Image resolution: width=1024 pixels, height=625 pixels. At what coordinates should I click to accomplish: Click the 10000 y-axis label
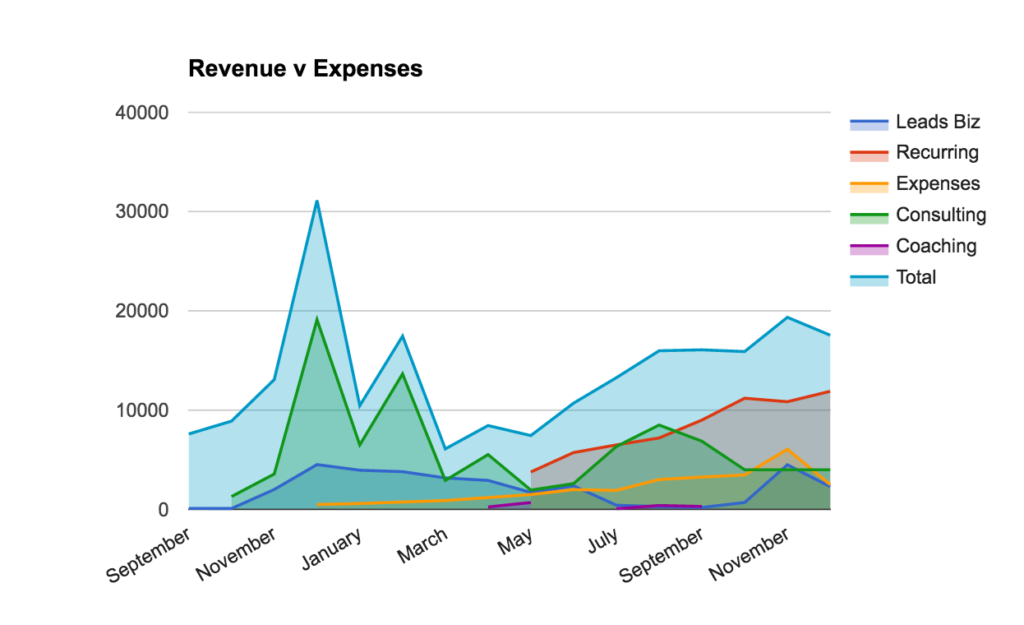pyautogui.click(x=142, y=411)
